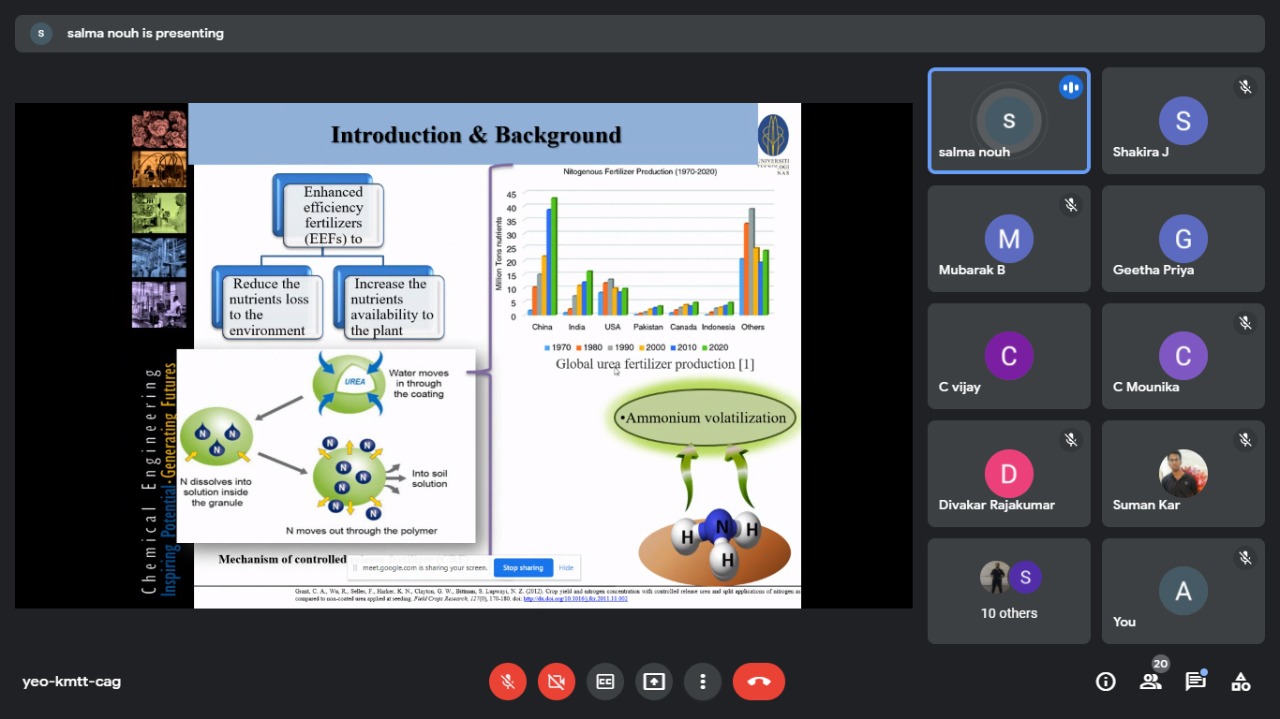Click the 2020 green legend swatch in chart
The height and width of the screenshot is (719, 1280).
pos(703,348)
